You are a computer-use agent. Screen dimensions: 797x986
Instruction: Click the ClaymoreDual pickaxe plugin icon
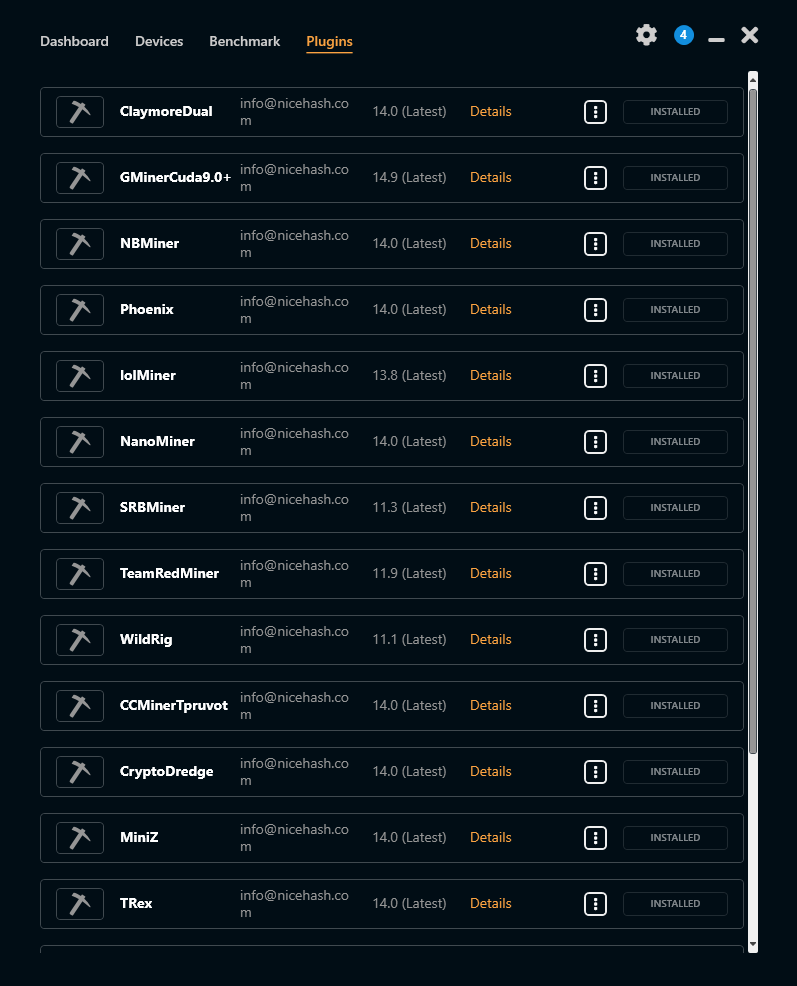tap(80, 112)
